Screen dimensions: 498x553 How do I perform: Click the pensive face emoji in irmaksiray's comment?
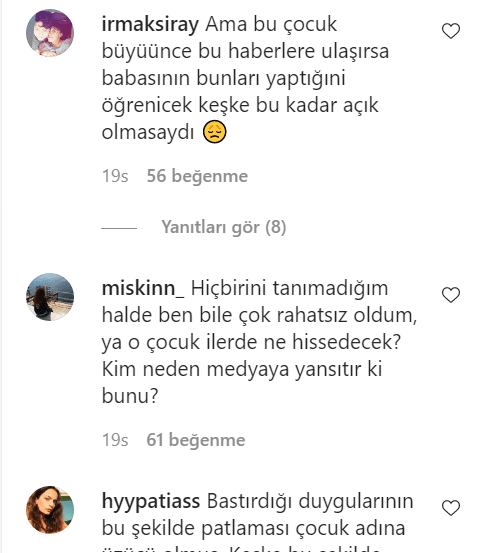[214, 132]
